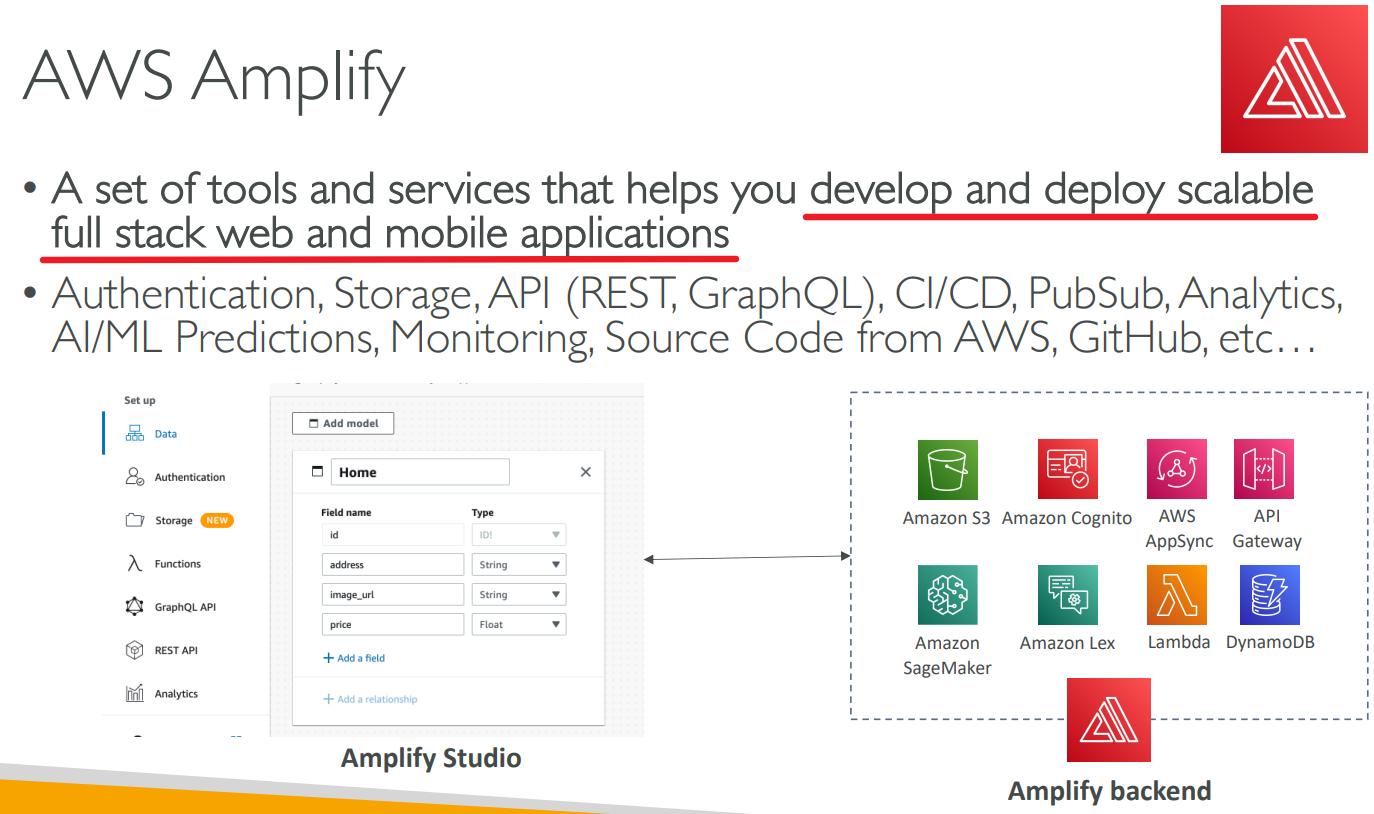1374x814 pixels.
Task: Click the Home model name input field
Action: click(419, 472)
